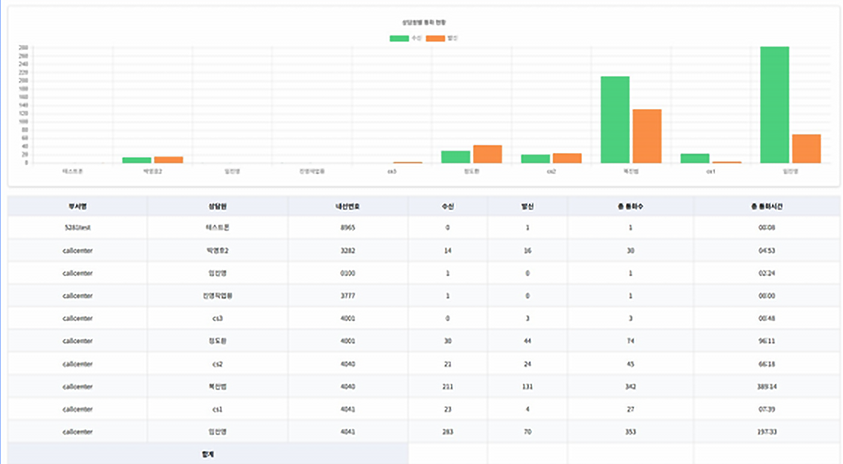
Task: Select total calls value 342
Action: 630,387
